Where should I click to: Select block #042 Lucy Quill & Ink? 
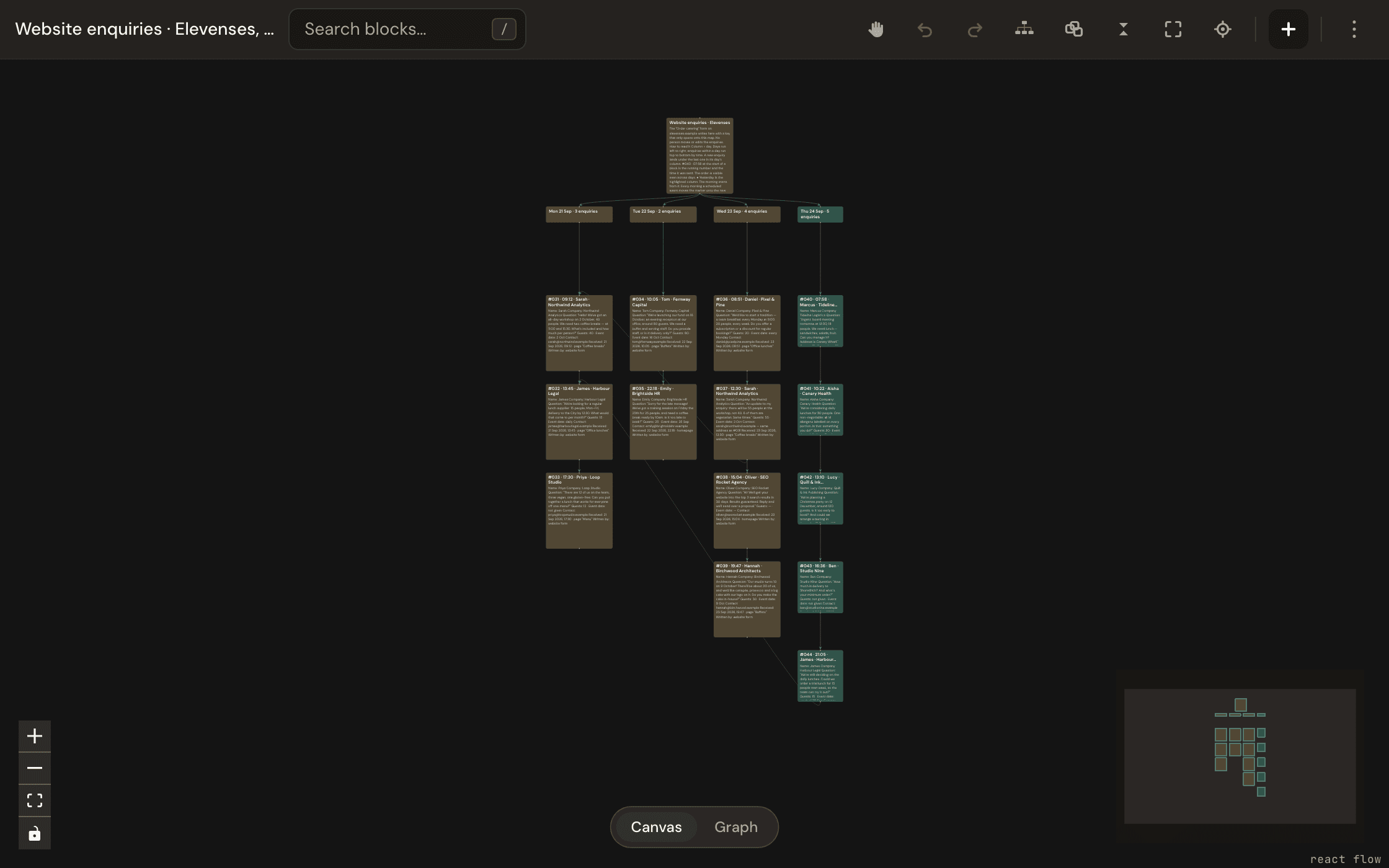(x=820, y=498)
